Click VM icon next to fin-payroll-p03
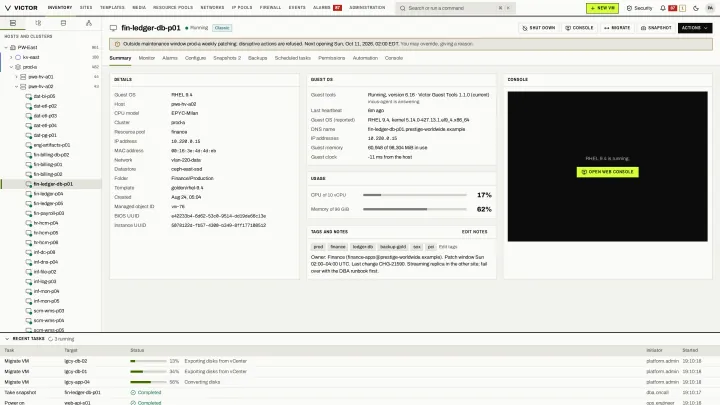This screenshot has height=405, width=720. [28, 214]
